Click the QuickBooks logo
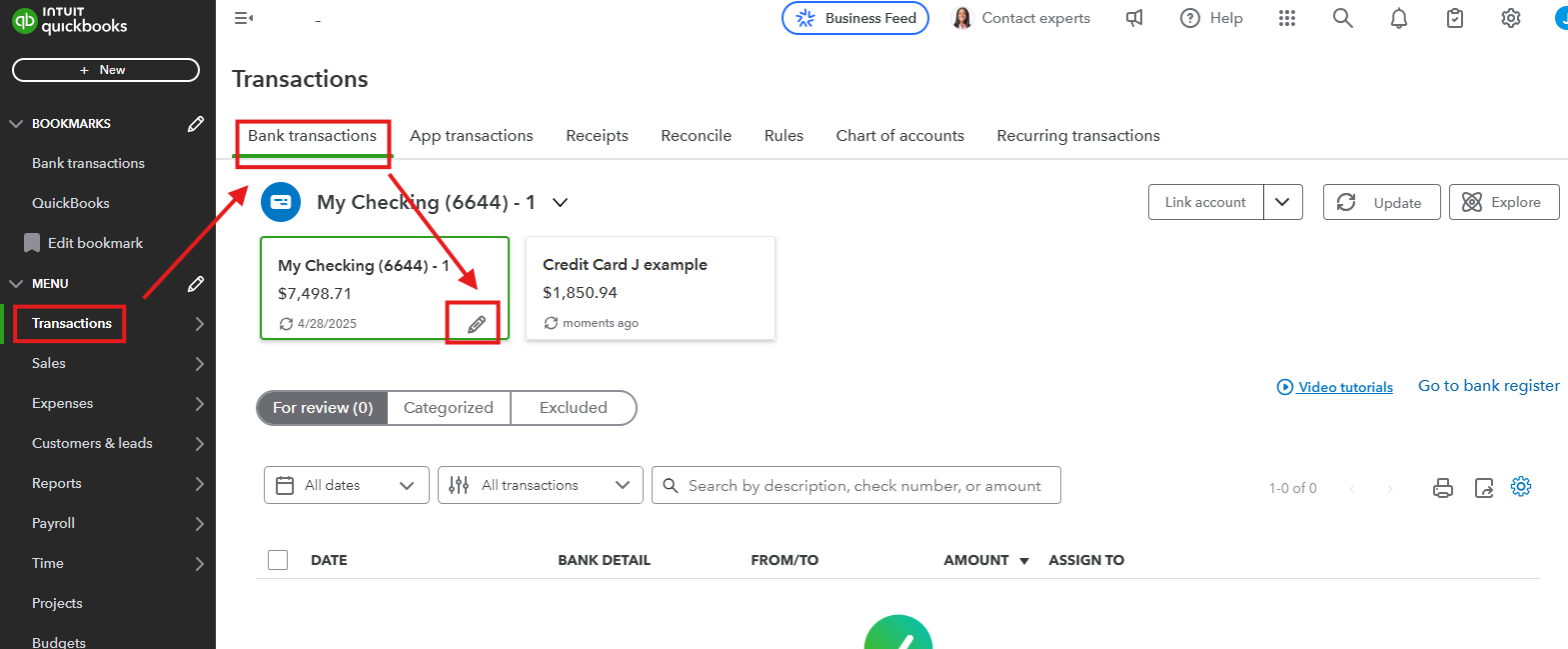Screen dimensions: 1568x649 pyautogui.click(x=69, y=20)
